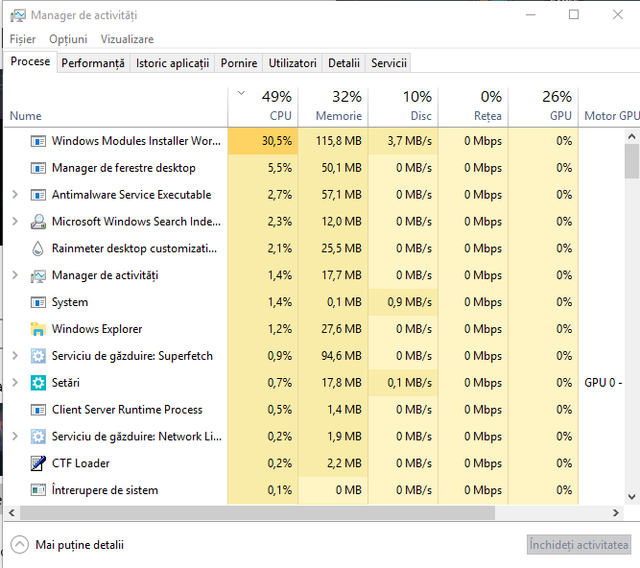Click the 94,6 MB Superfetch memory cell
Viewport: 640px width, 568px height.
[x=333, y=356]
